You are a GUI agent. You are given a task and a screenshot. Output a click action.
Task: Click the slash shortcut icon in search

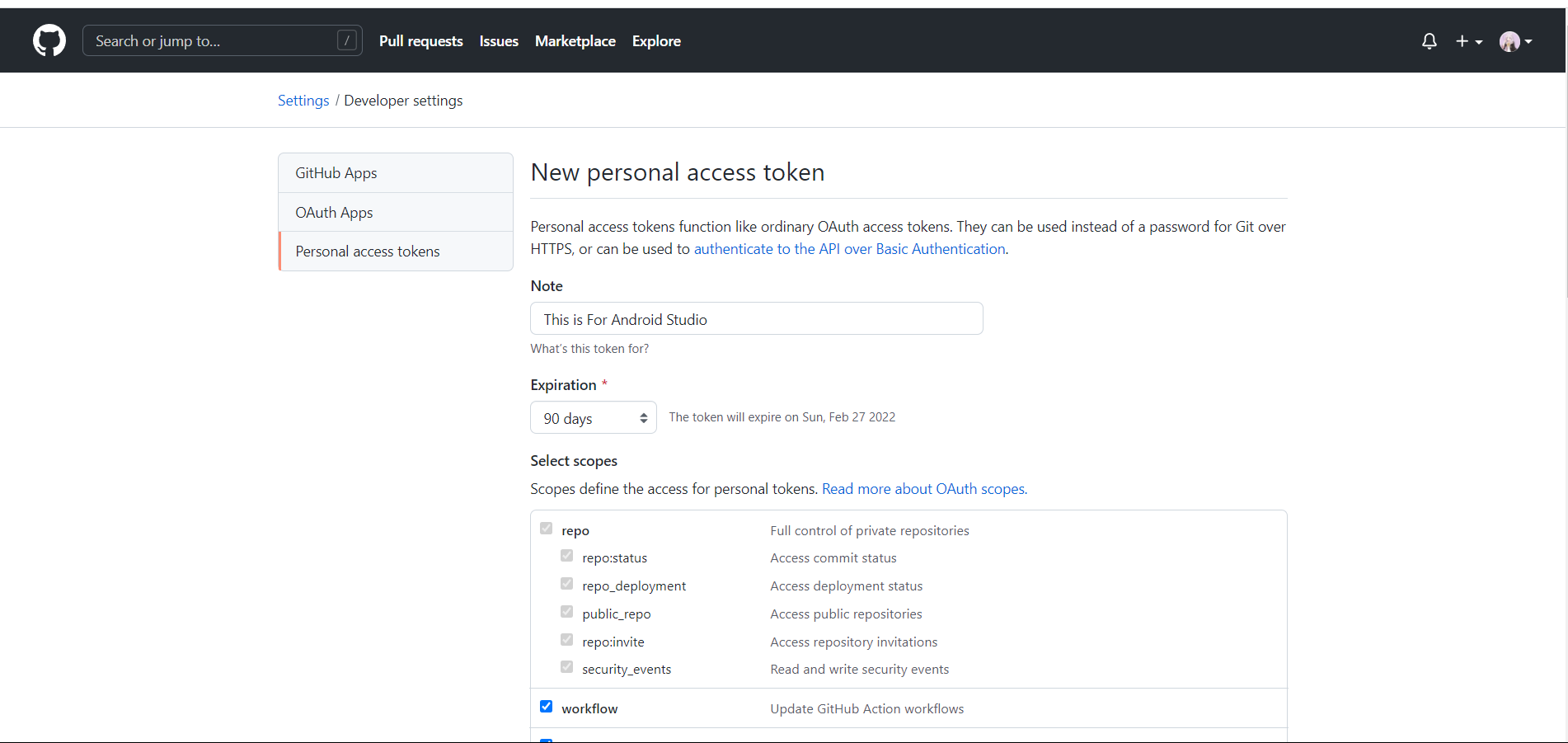(347, 39)
